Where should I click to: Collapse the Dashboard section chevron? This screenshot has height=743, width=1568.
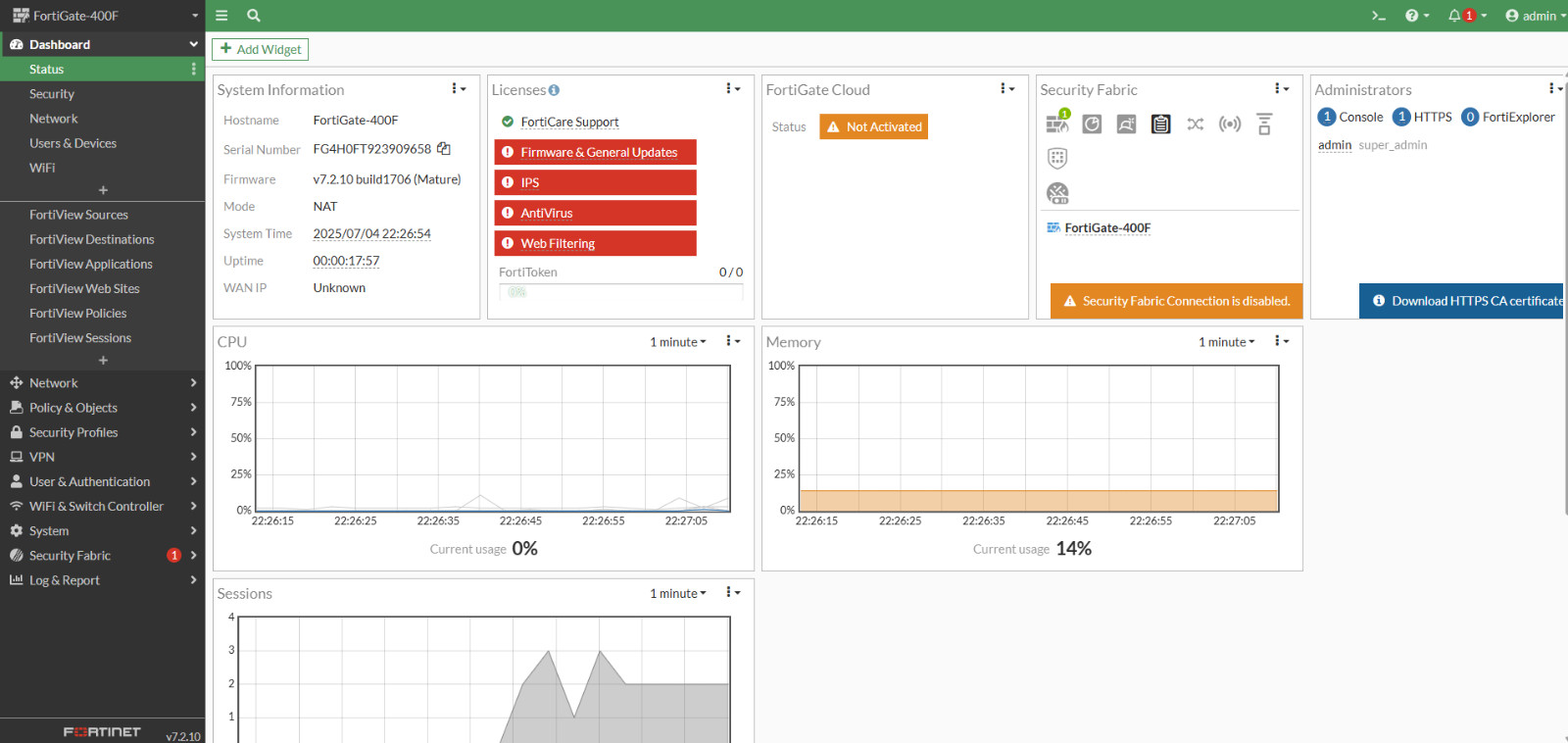click(x=193, y=44)
